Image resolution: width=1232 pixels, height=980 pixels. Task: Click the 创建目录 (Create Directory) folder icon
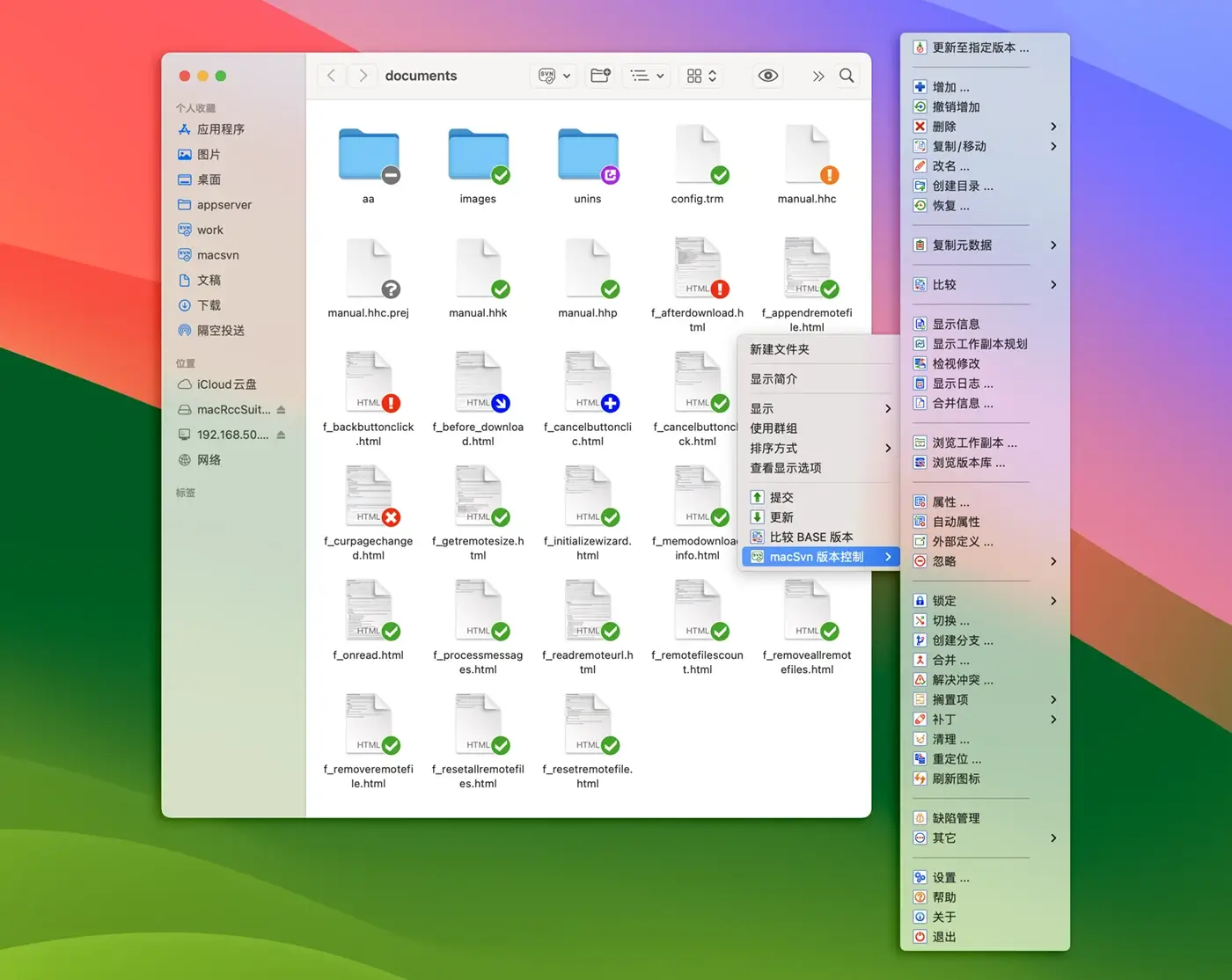point(918,186)
